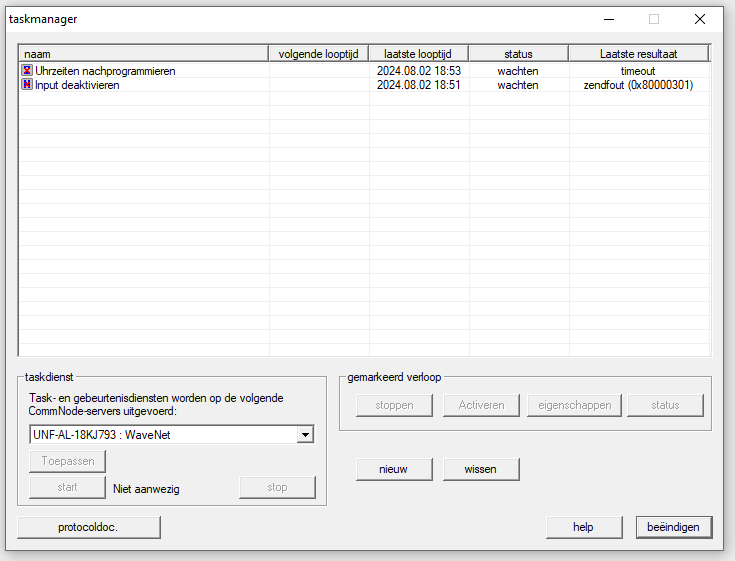Click the start button in taskdienst
The image size is (735, 561).
click(x=67, y=487)
